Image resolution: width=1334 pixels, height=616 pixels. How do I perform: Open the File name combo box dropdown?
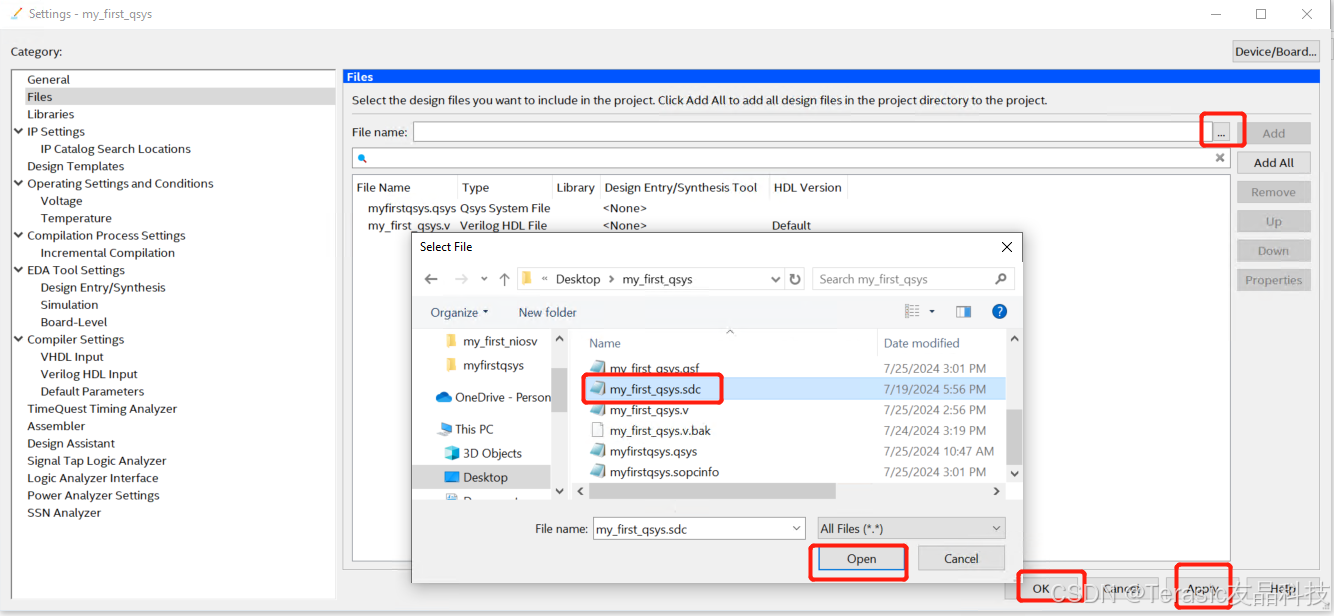point(796,529)
